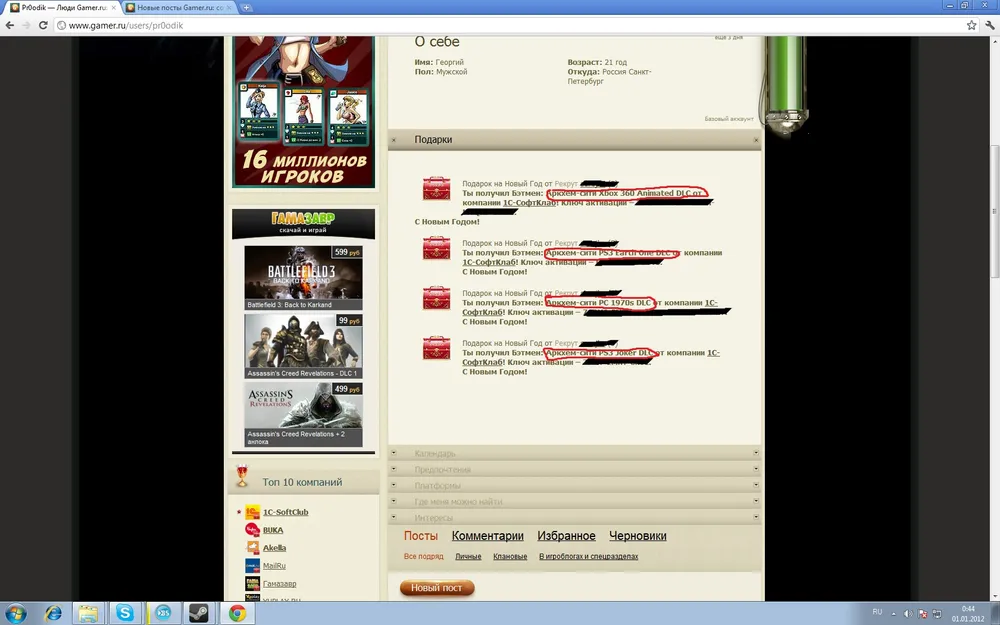Open the 1C-SoftClub company link
Viewport: 1000px width, 625px height.
click(286, 512)
